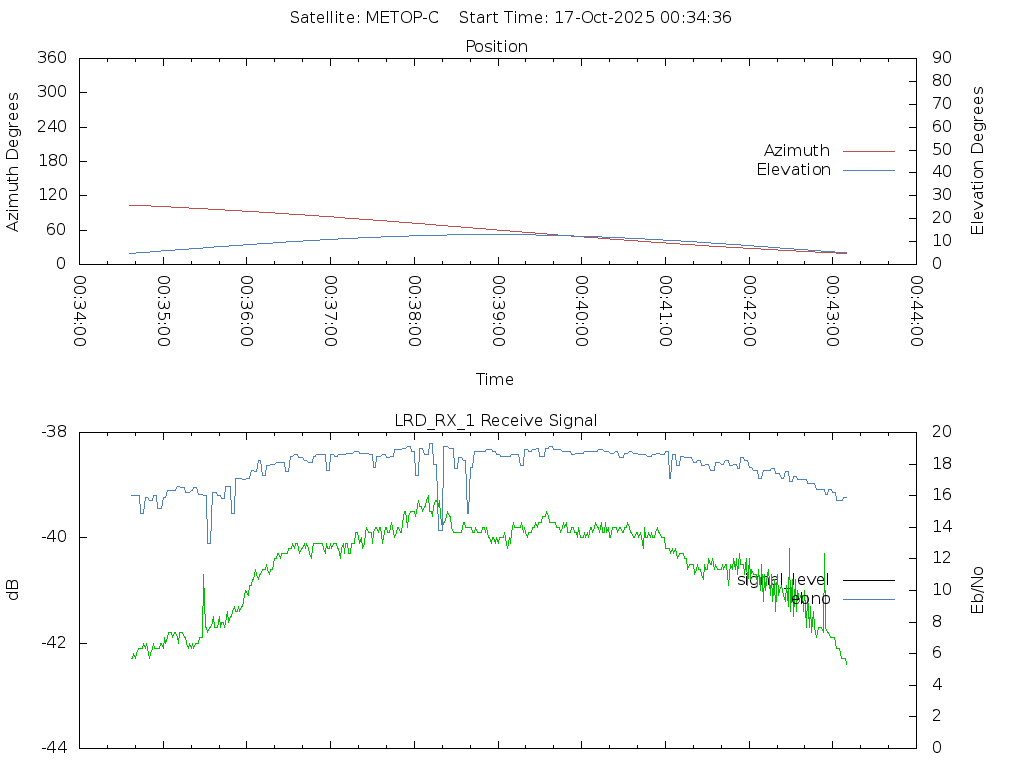This screenshot has width=1024, height=768.
Task: Click the Time x-axis label
Action: click(x=495, y=380)
